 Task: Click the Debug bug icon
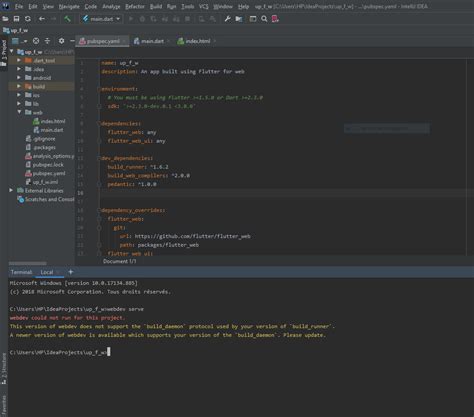[142, 19]
